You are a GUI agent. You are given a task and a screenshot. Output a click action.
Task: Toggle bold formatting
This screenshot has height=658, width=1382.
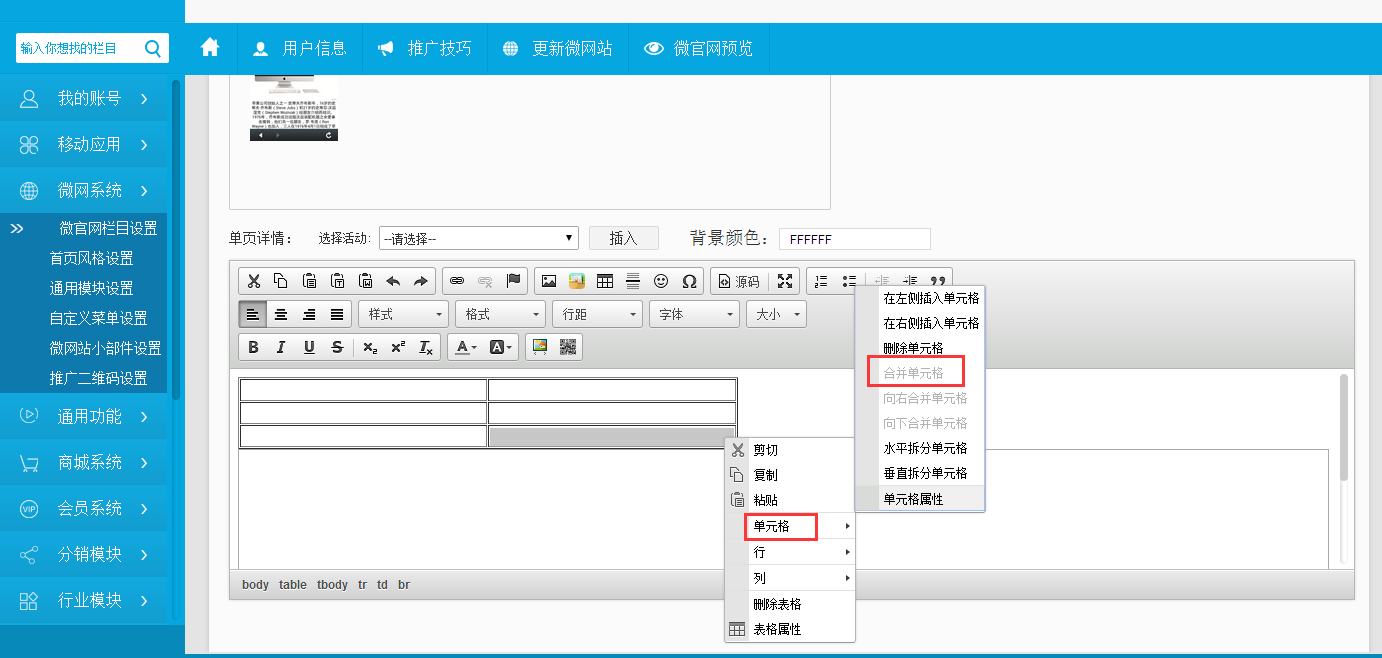point(254,347)
